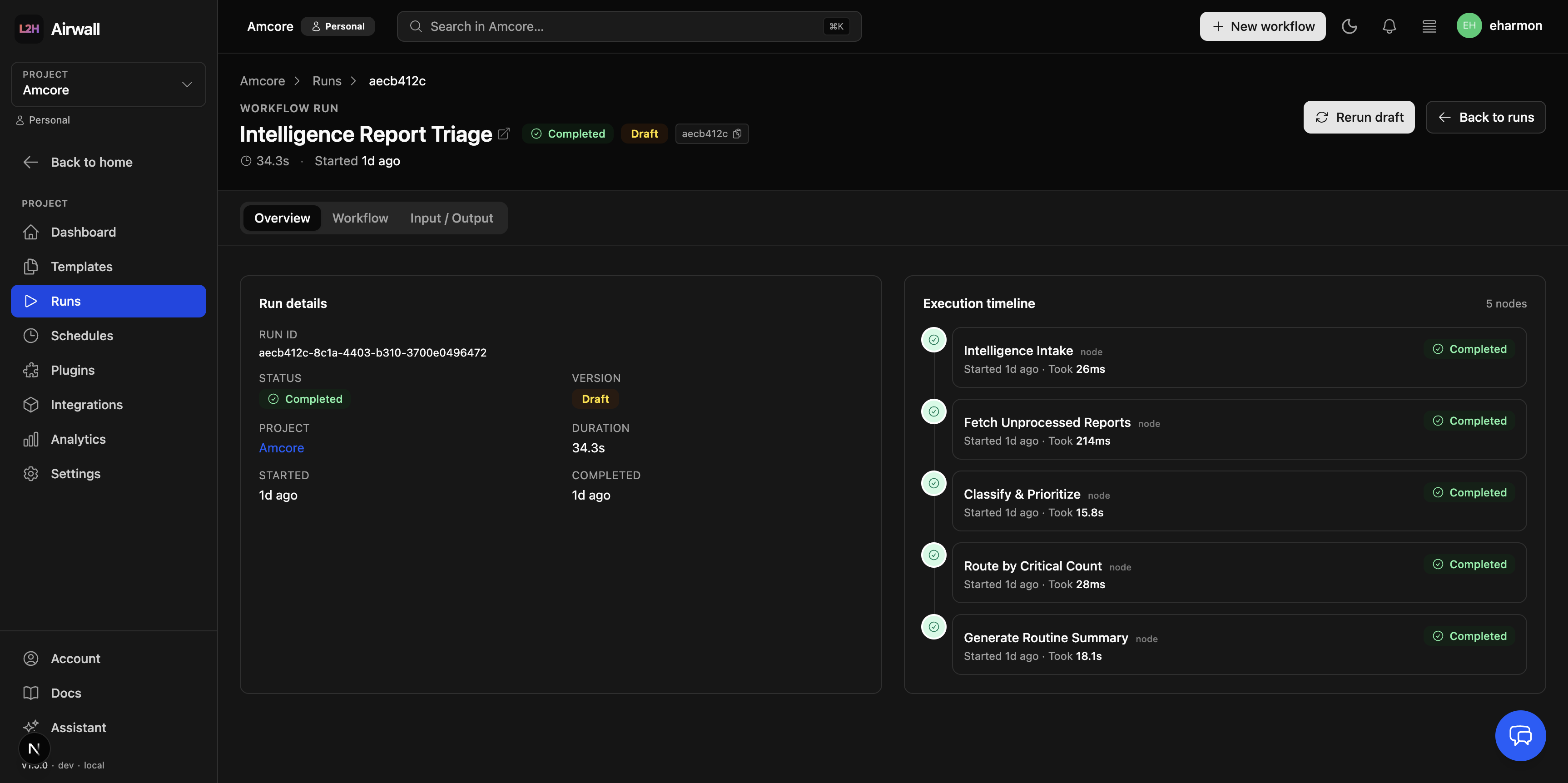Click the full run ID aecb412c-8c1a-4403-b310-3700e0496472
1568x783 pixels.
(372, 353)
